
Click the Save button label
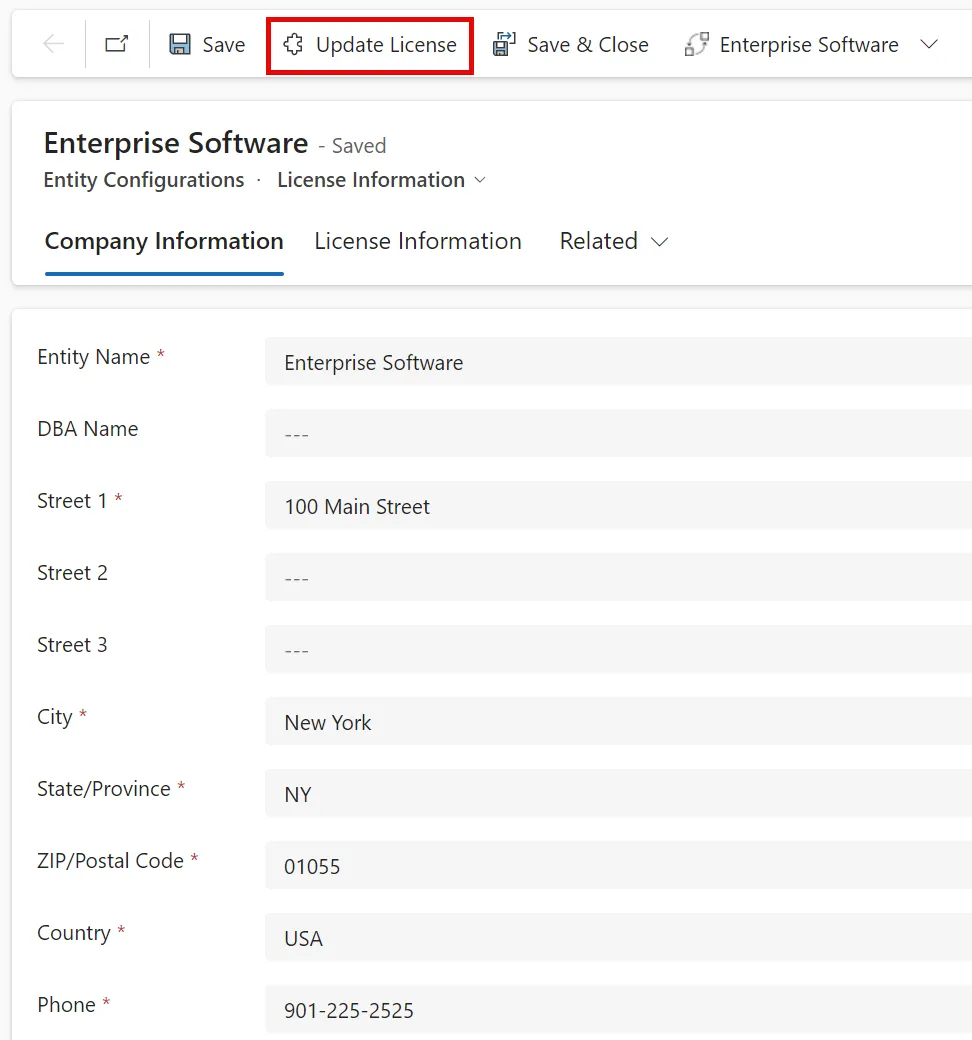click(x=224, y=44)
